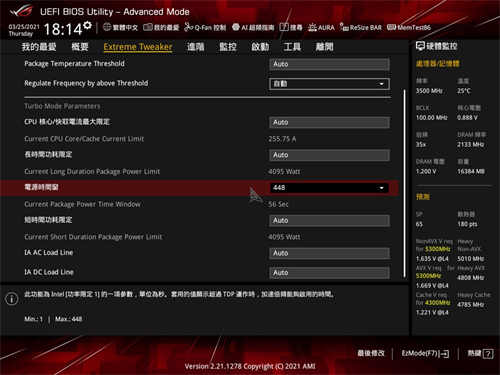
Task: Open the 監控 monitor tab
Action: (228, 47)
